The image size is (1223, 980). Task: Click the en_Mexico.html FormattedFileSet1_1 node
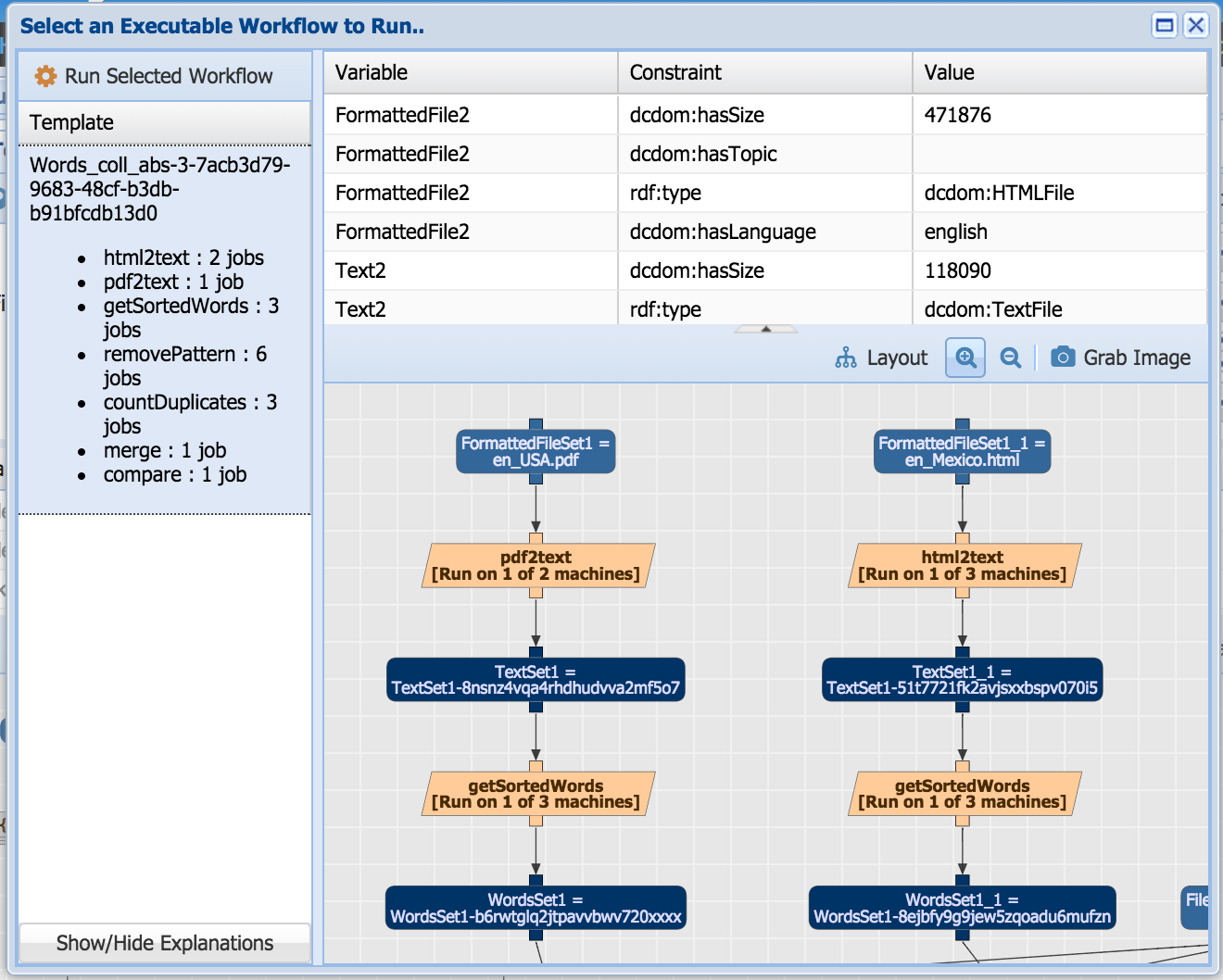(x=962, y=452)
